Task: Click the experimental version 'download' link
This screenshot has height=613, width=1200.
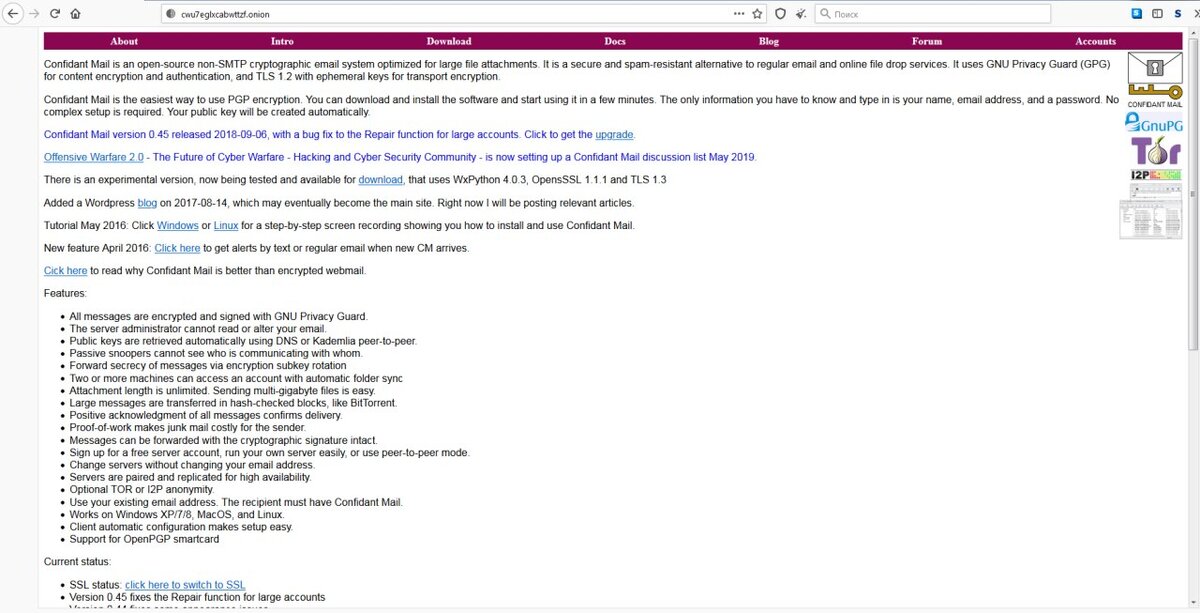Action: tap(380, 180)
